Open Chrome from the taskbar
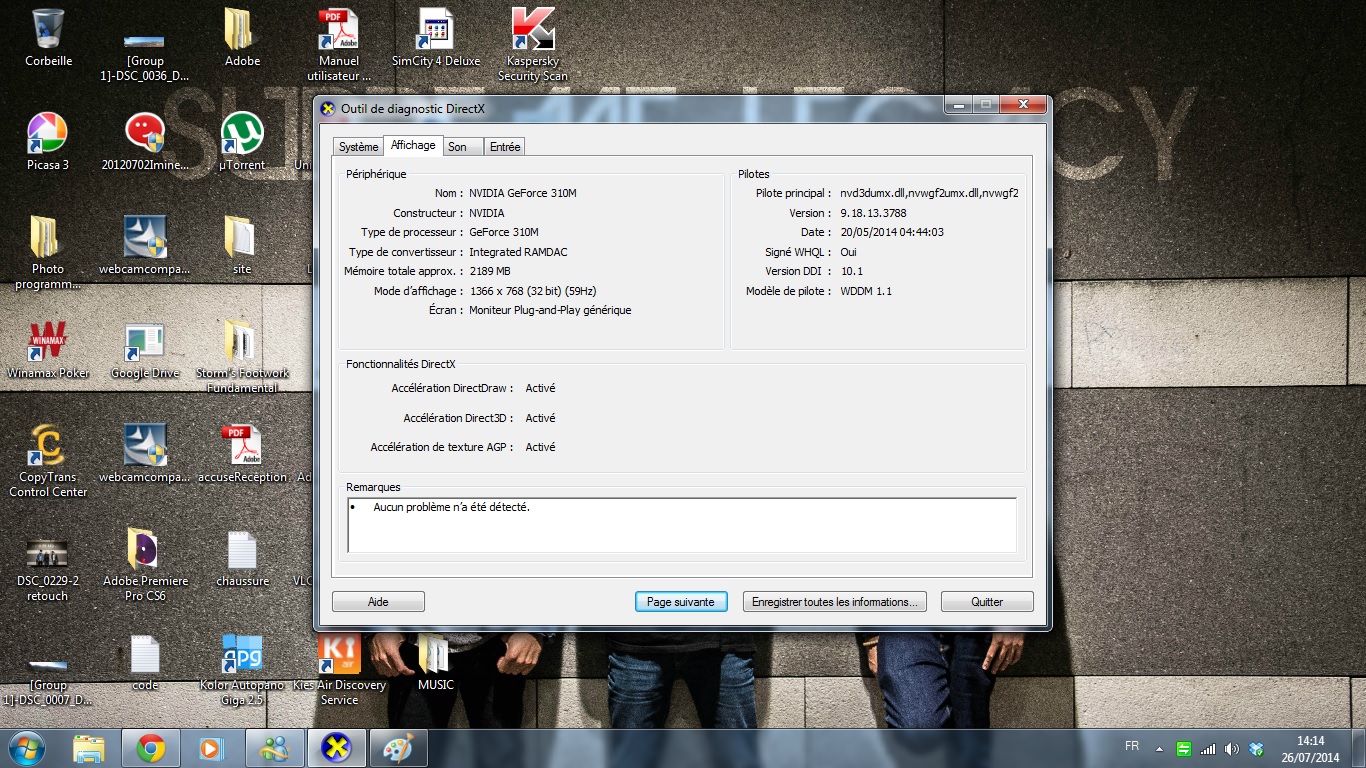 (151, 748)
